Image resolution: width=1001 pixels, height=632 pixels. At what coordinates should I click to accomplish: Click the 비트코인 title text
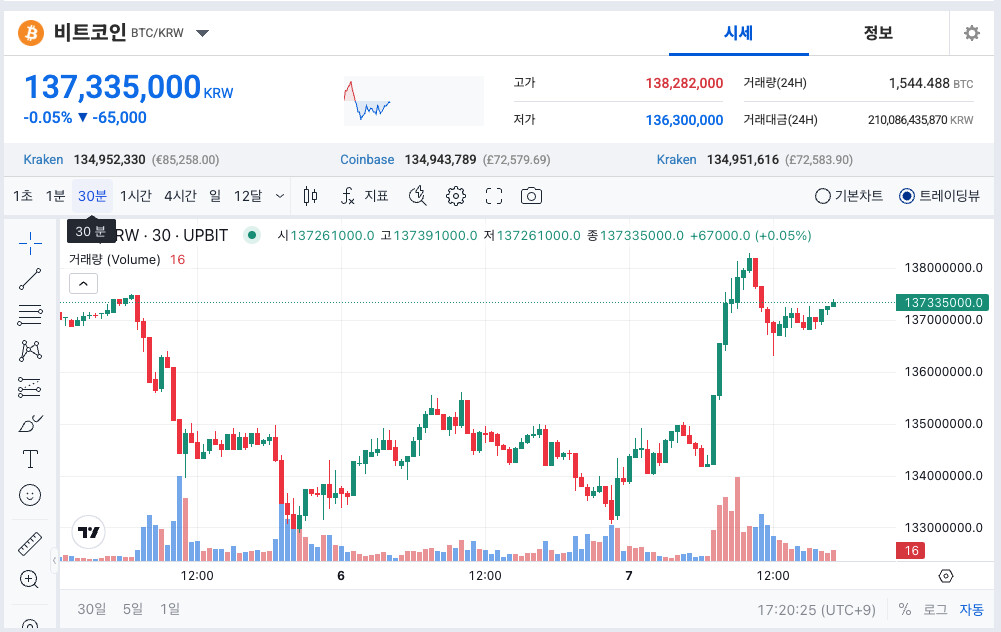(90, 32)
